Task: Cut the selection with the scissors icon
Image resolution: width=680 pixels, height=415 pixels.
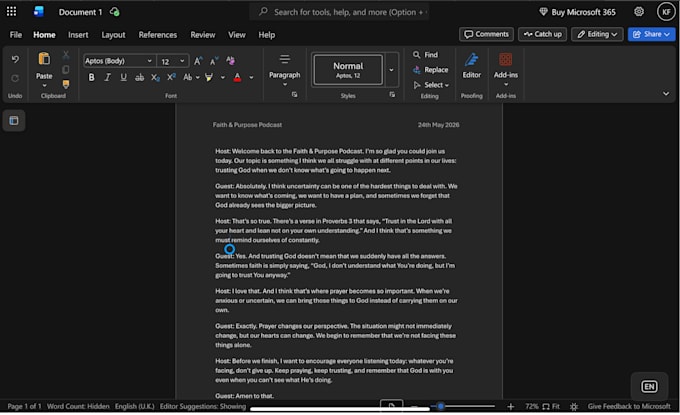Action: coord(66,55)
